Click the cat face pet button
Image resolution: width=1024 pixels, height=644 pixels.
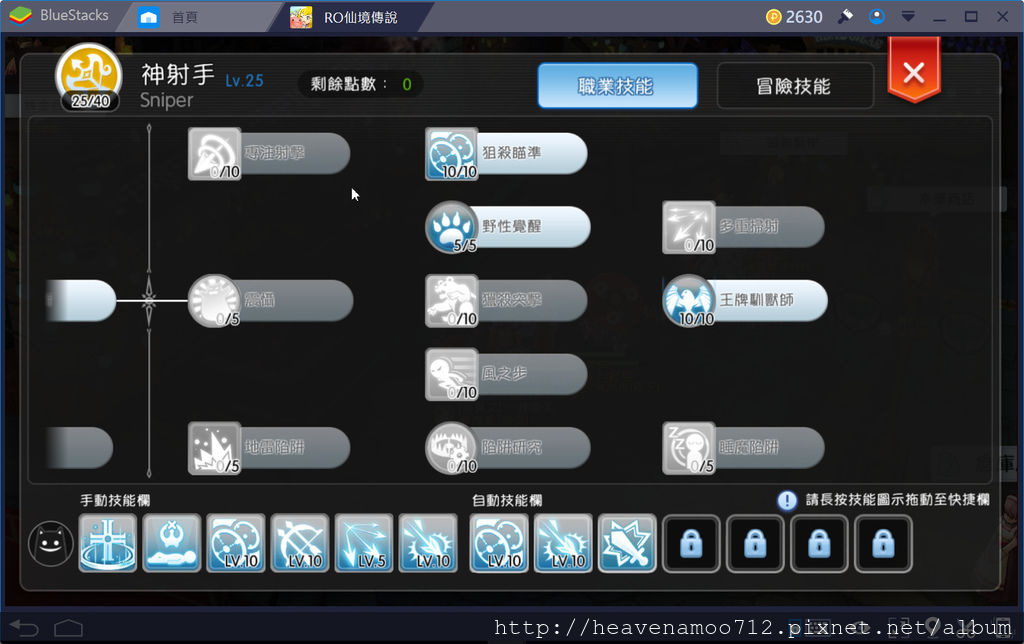(51, 543)
